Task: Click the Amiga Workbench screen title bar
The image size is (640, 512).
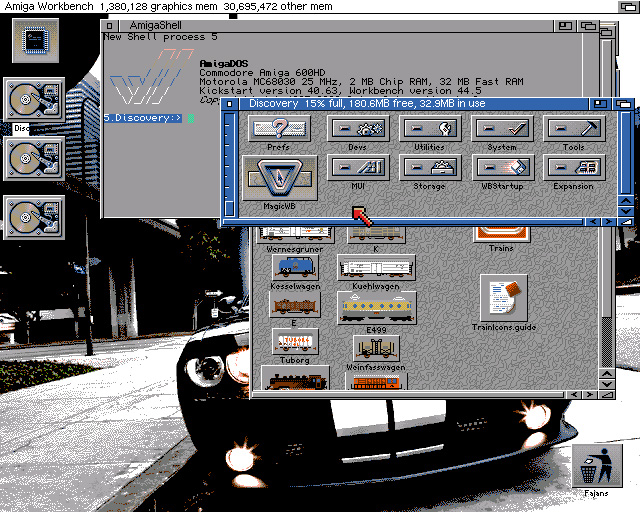Action: point(308,7)
